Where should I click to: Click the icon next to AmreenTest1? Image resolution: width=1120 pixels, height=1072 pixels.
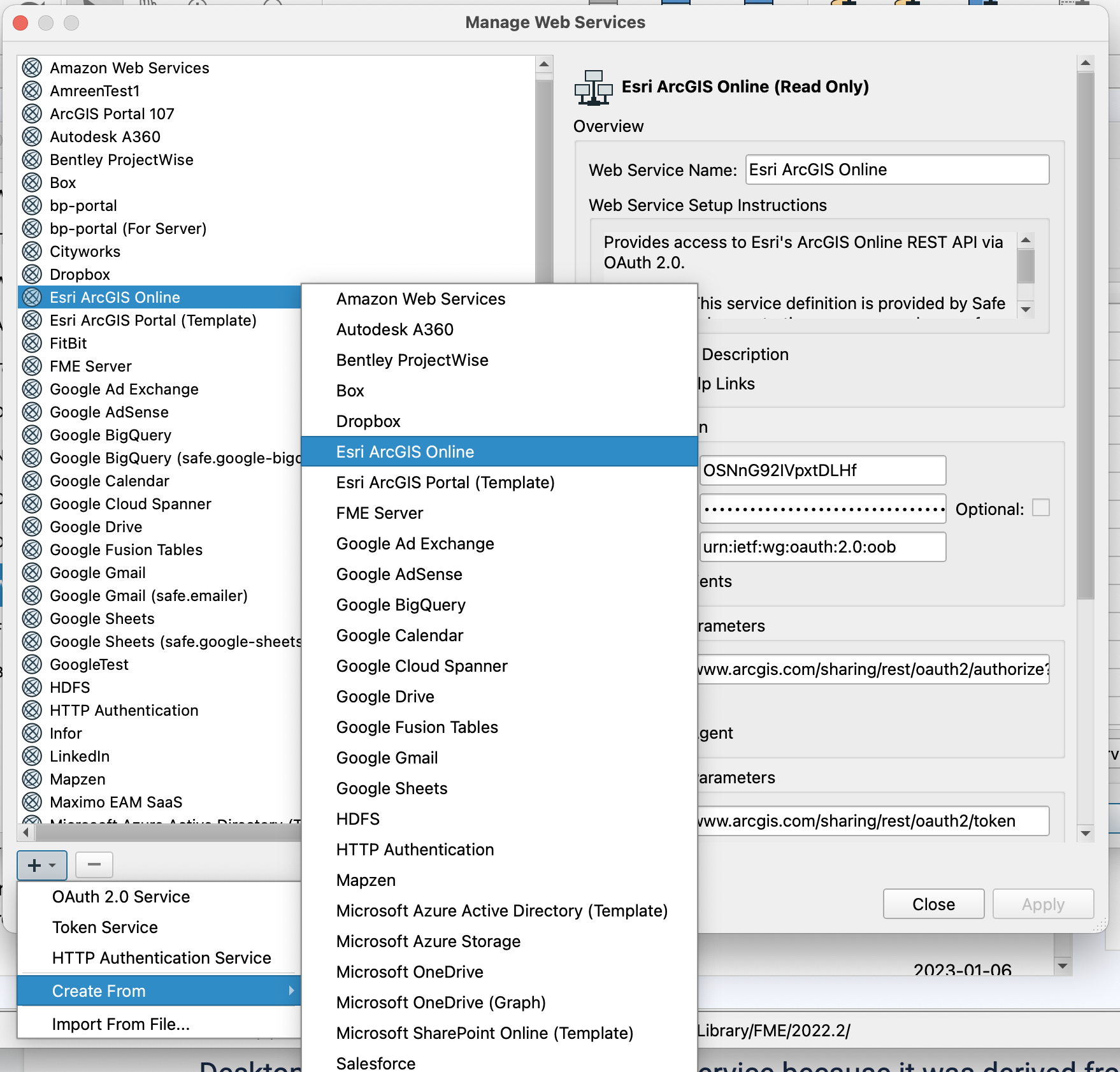pyautogui.click(x=32, y=91)
